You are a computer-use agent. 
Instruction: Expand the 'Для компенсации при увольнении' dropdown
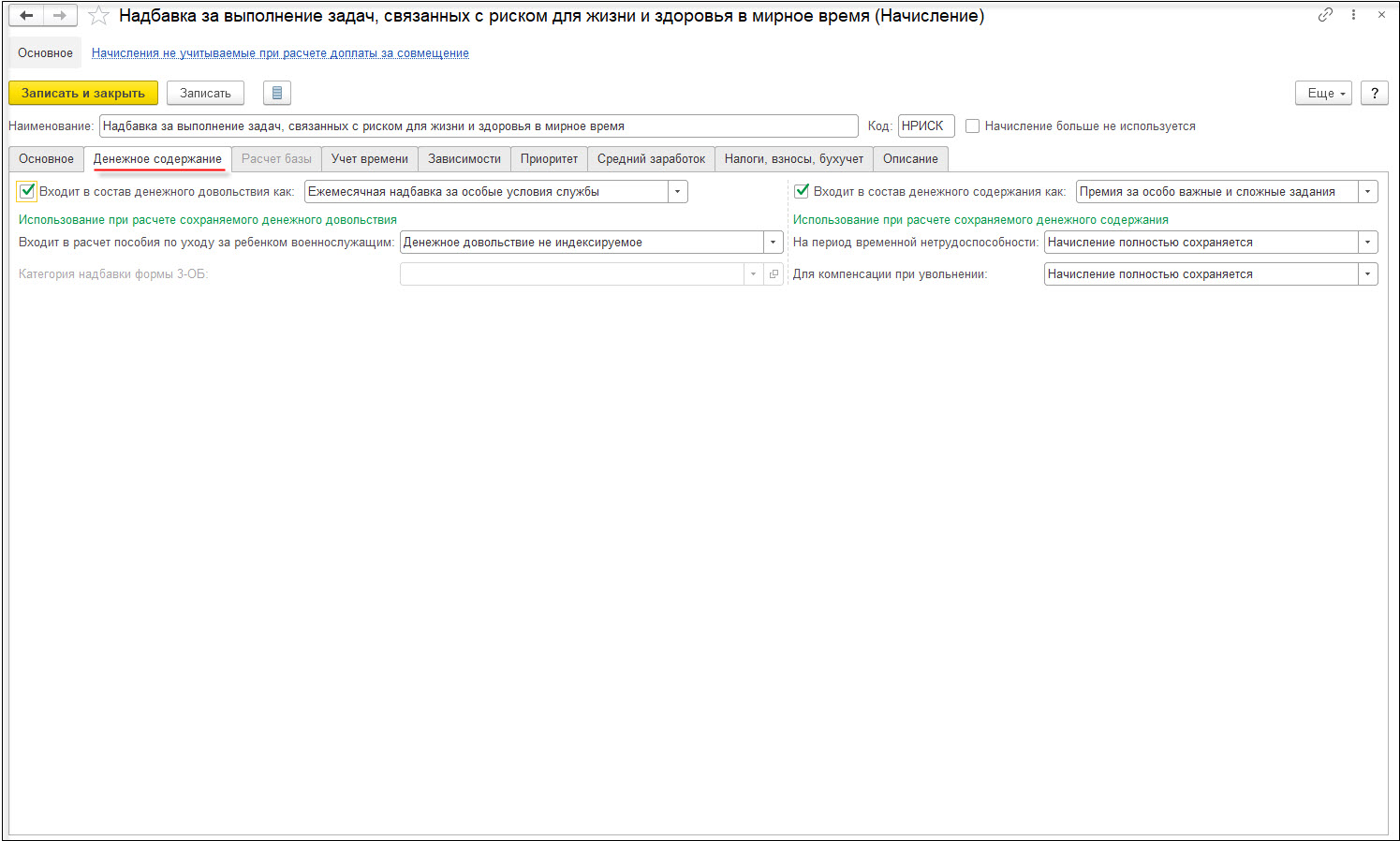coord(1368,274)
